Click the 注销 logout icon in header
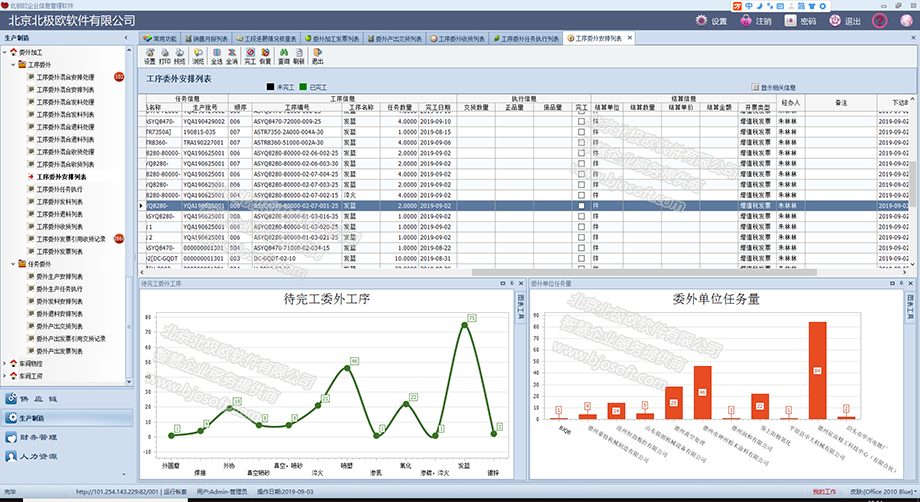This screenshot has height=502, width=920. [746, 21]
